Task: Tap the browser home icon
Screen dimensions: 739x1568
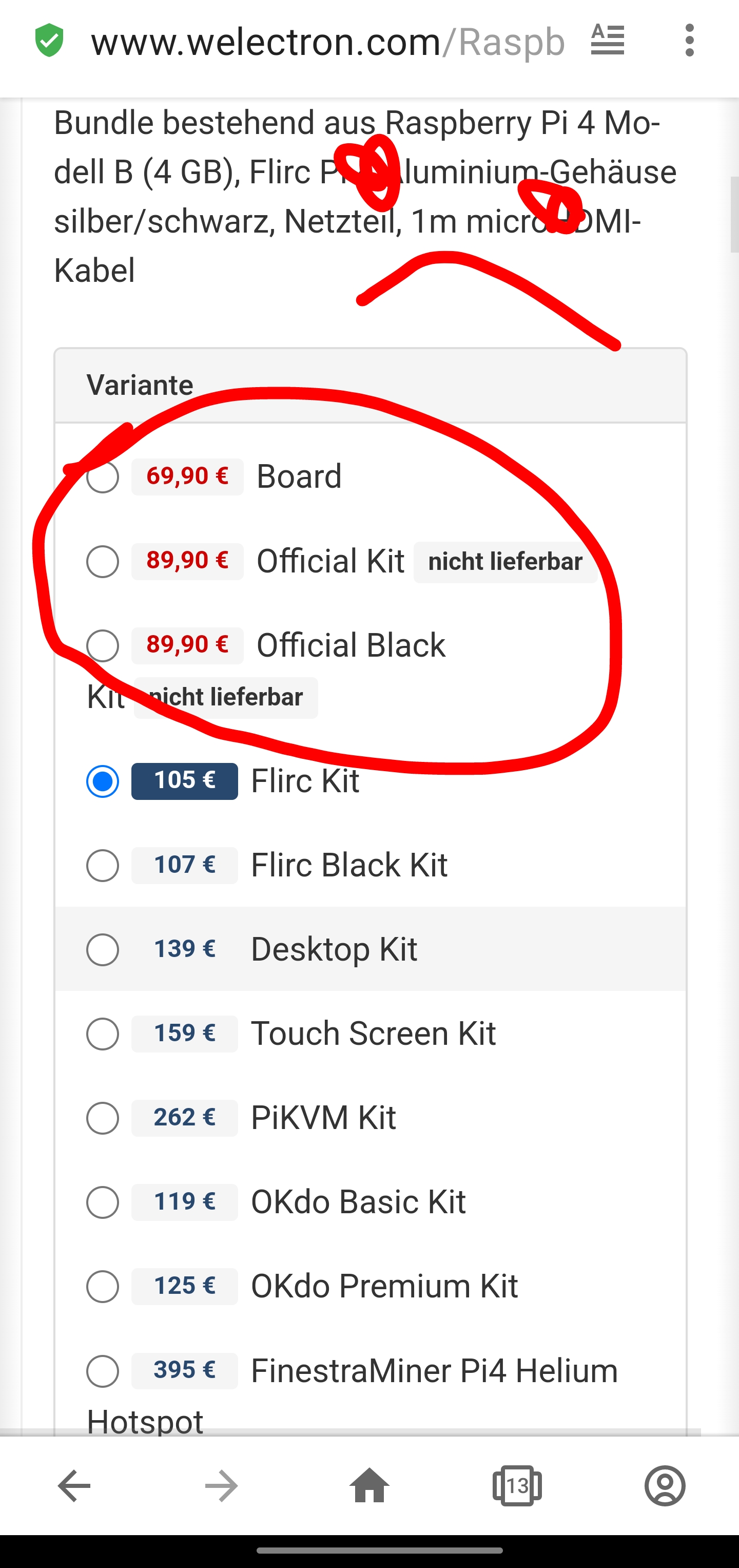Action: coord(369,1486)
